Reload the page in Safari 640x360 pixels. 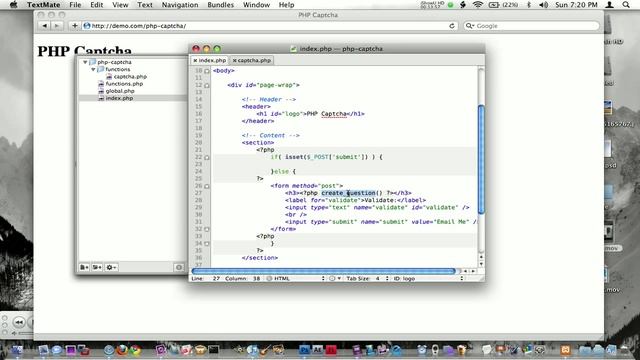[452, 26]
